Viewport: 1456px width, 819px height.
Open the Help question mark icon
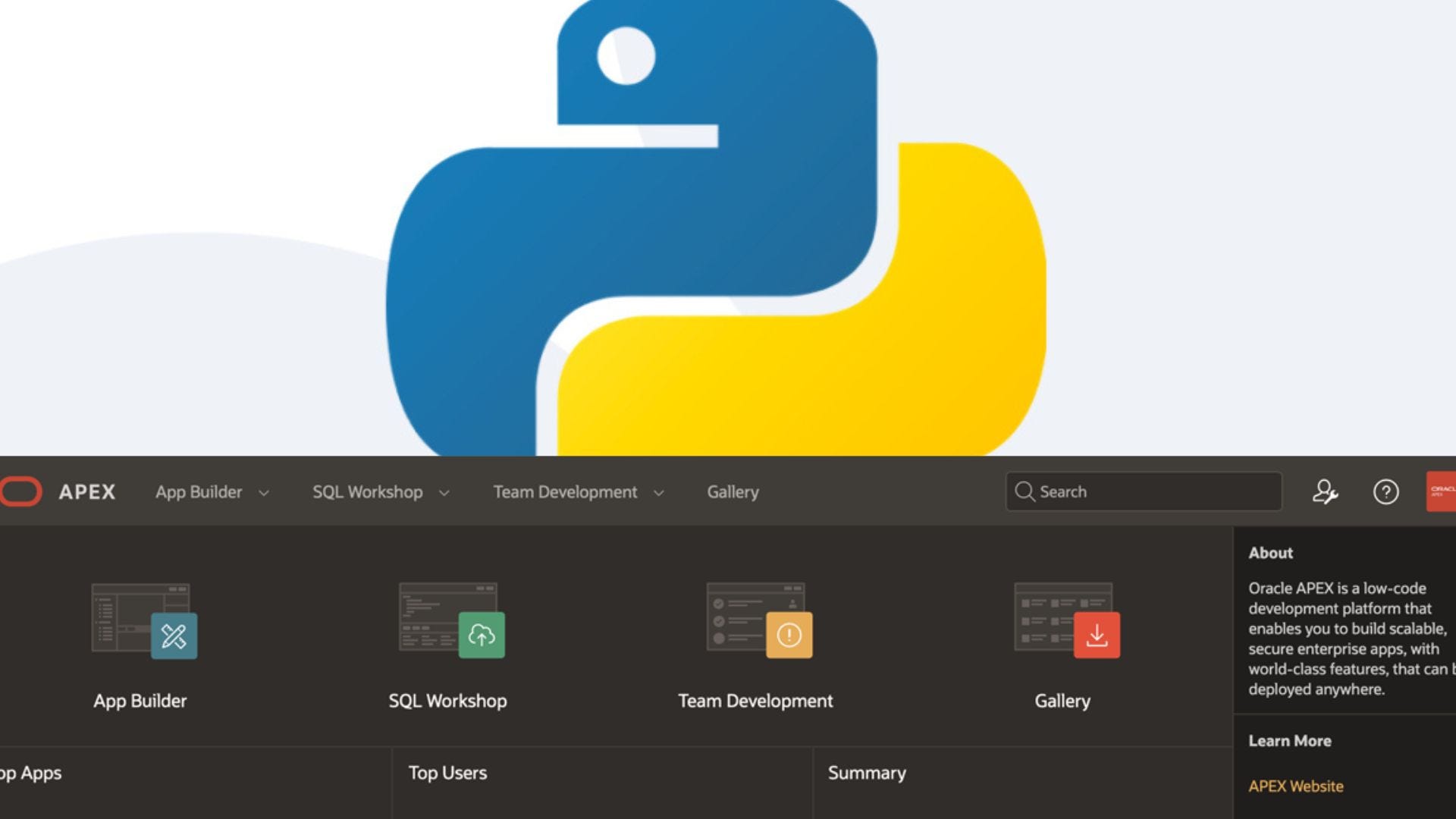click(1386, 492)
